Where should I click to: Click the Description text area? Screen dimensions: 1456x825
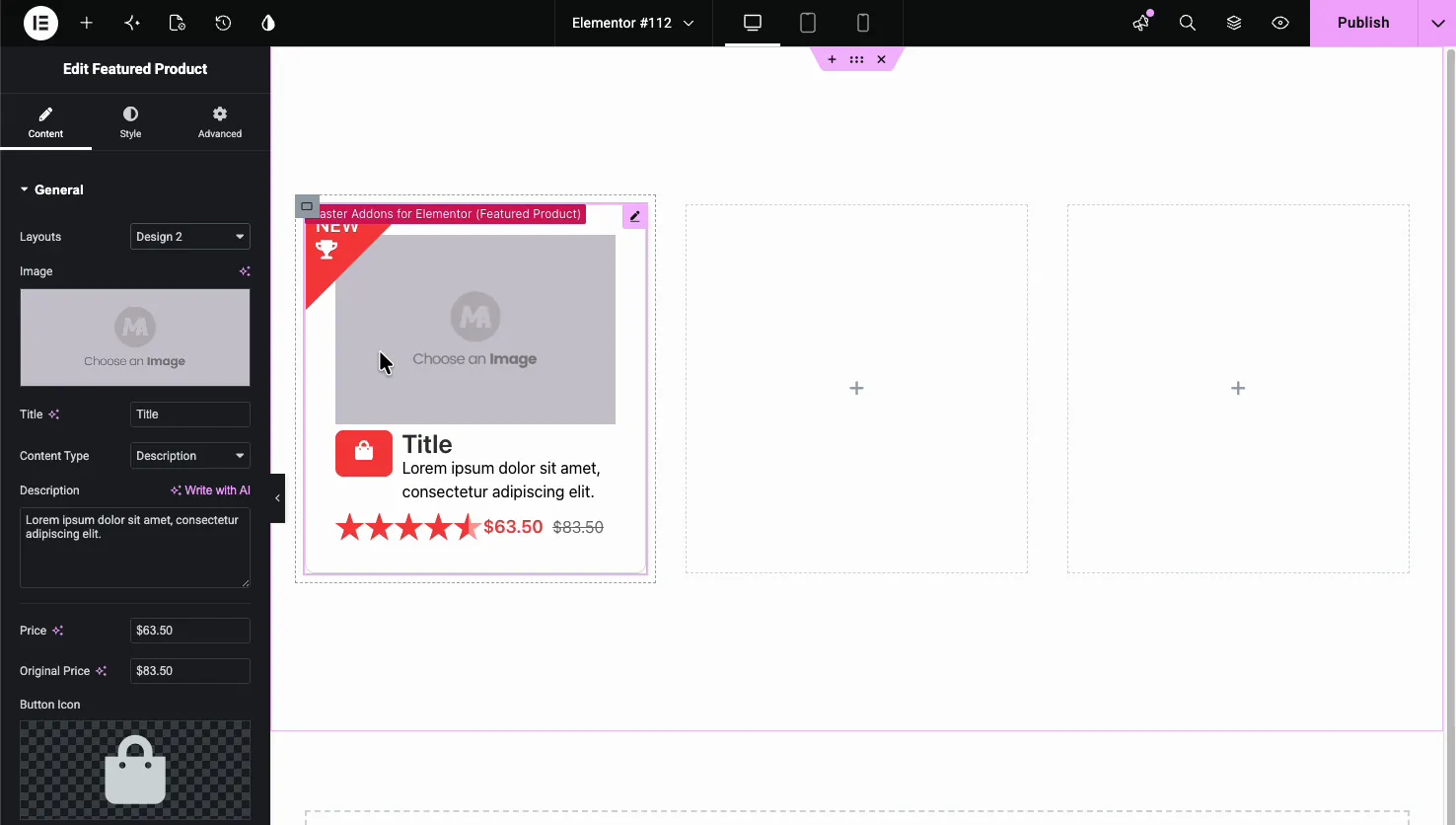135,548
